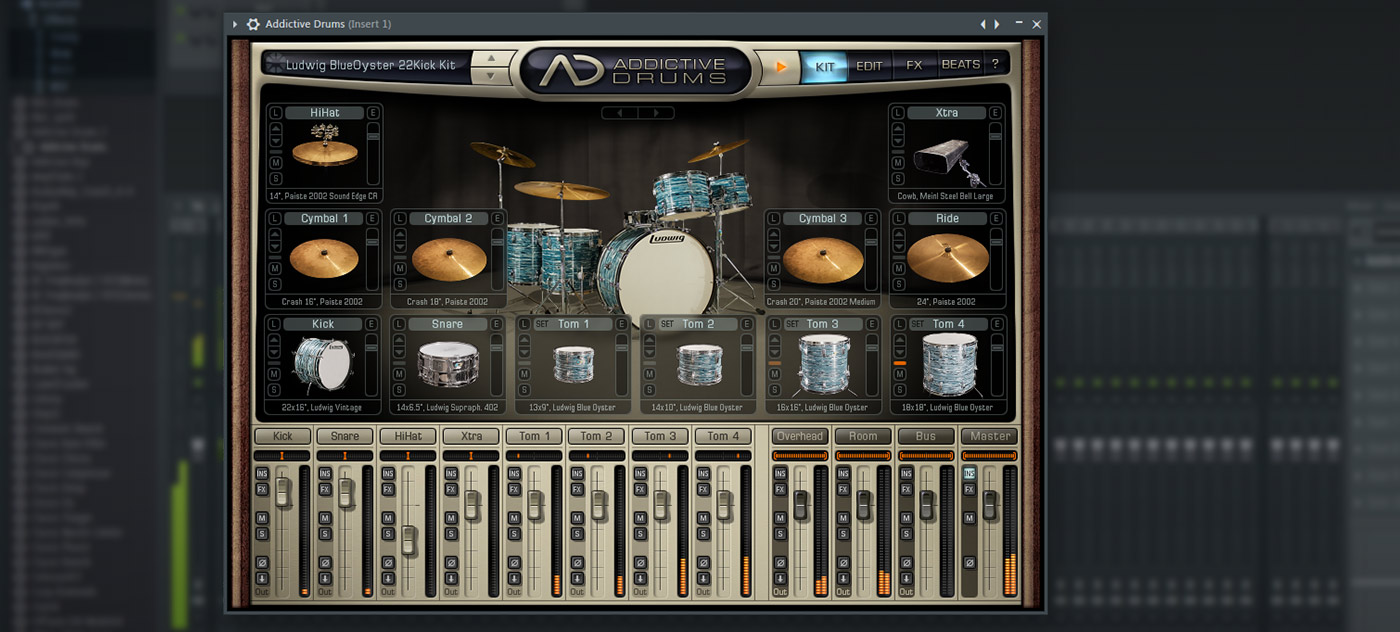This screenshot has height=632, width=1400.
Task: Click the Master label button in the mixer
Action: click(x=990, y=436)
